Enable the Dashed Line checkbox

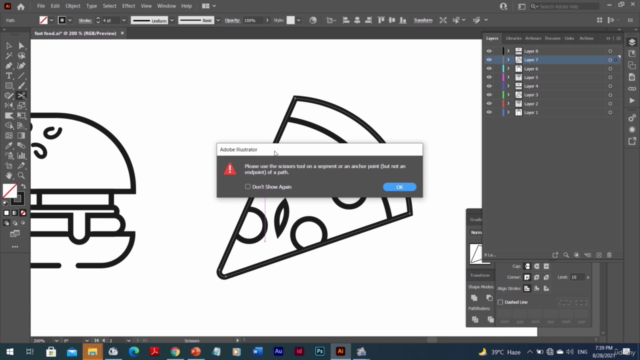click(x=500, y=302)
